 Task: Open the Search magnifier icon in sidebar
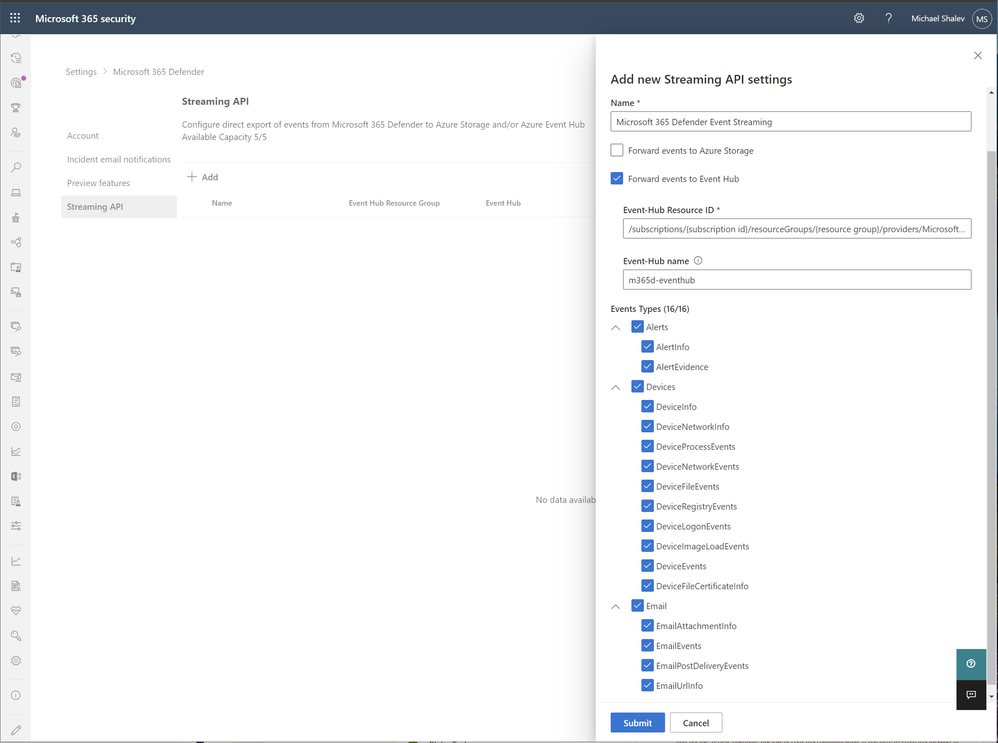pyautogui.click(x=16, y=167)
